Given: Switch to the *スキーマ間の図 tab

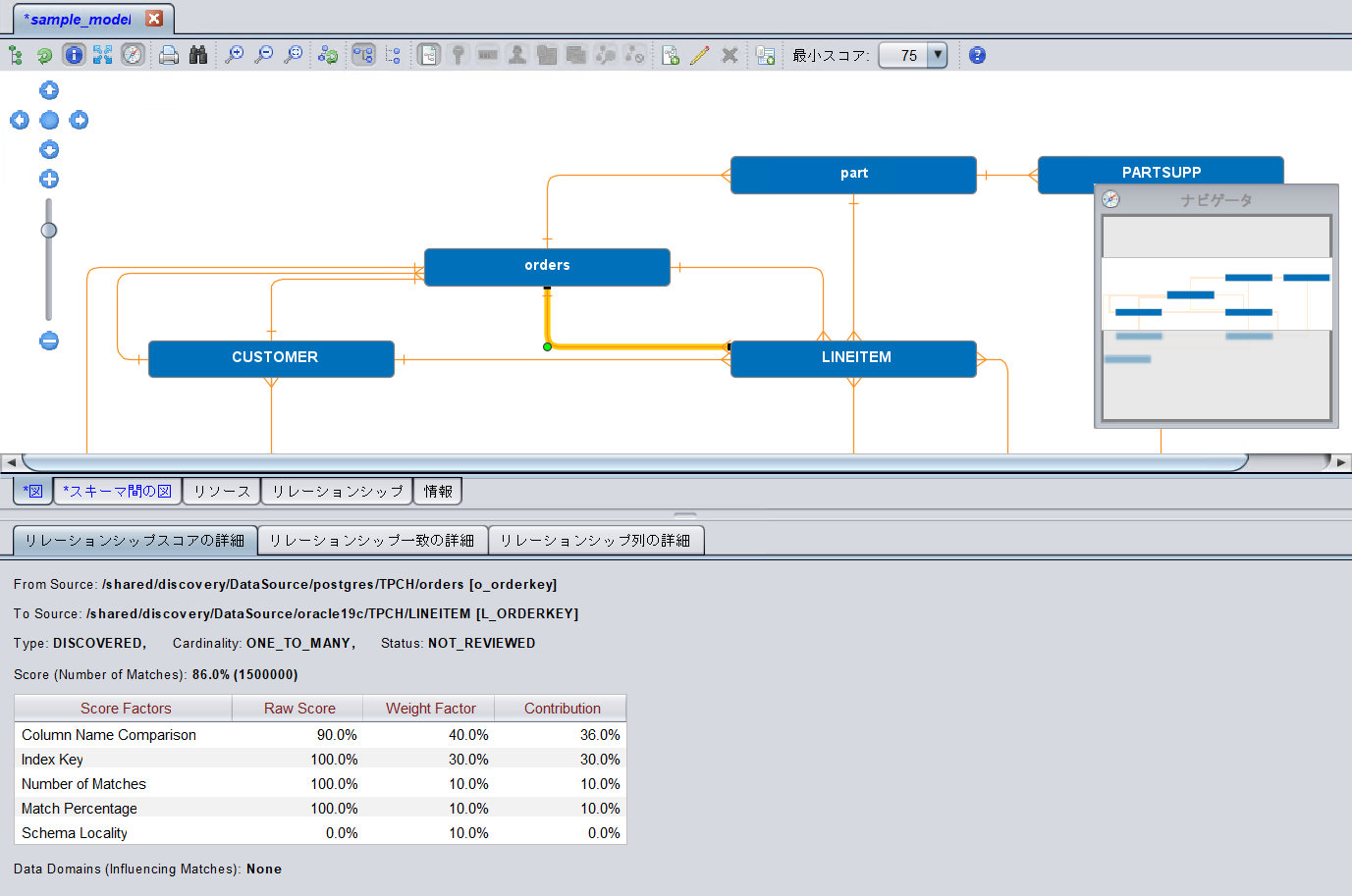Looking at the screenshot, I should pyautogui.click(x=118, y=491).
